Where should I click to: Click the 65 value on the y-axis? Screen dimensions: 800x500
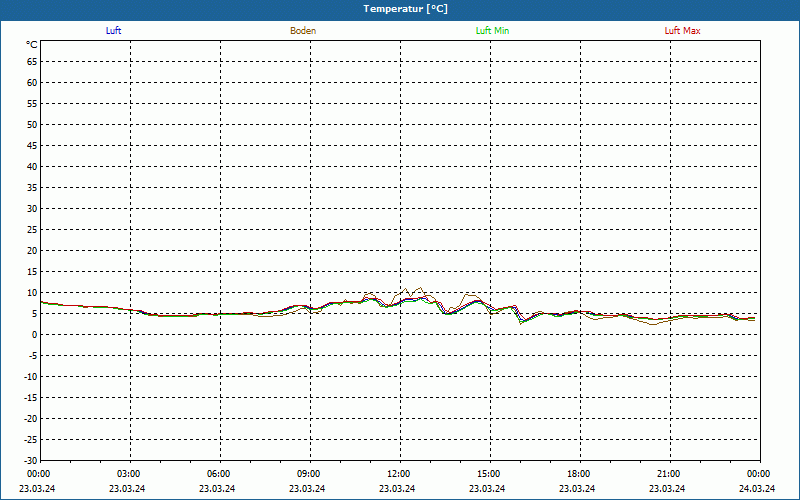click(32, 62)
